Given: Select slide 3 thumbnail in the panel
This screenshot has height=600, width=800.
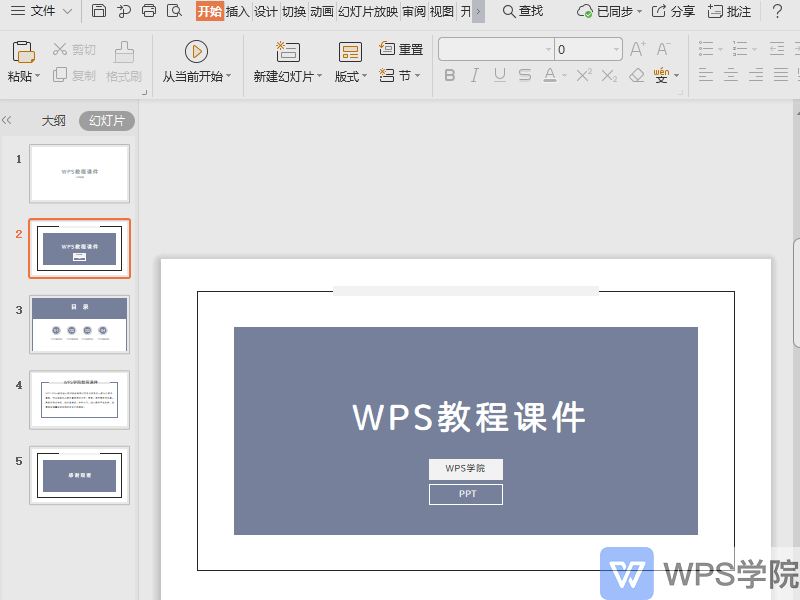Looking at the screenshot, I should point(80,324).
